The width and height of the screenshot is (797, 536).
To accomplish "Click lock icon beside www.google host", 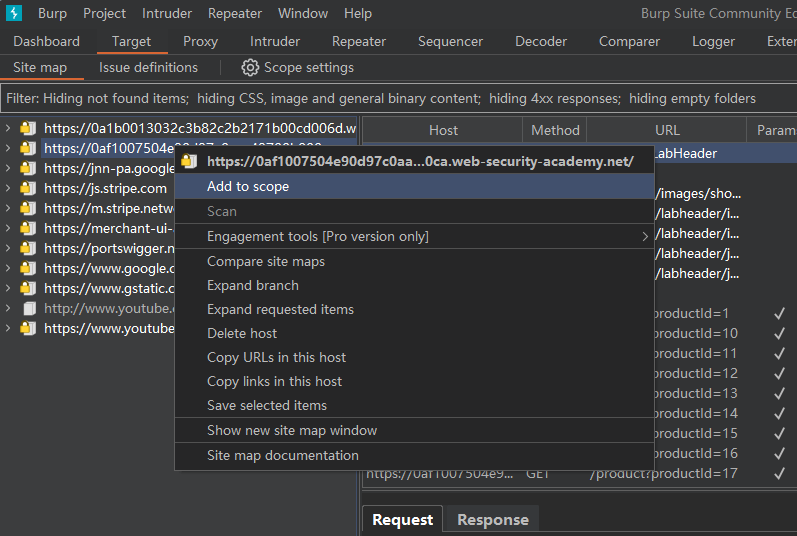I will coord(28,268).
